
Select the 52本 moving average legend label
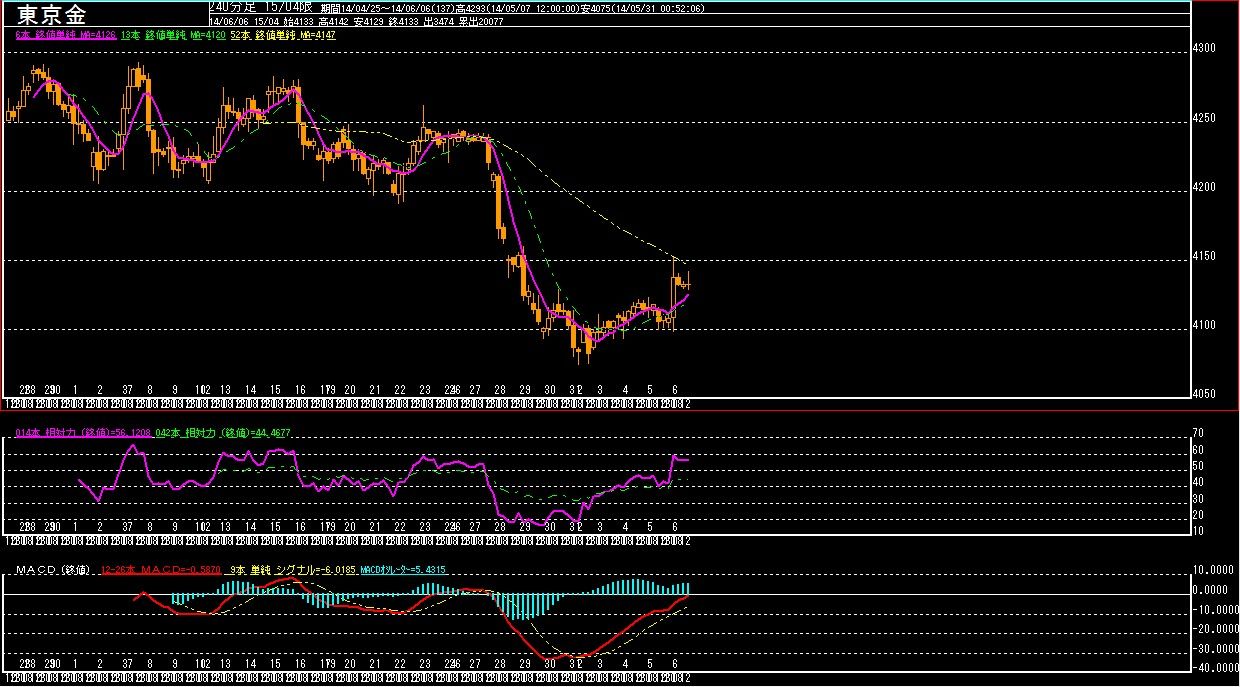pyautogui.click(x=283, y=35)
